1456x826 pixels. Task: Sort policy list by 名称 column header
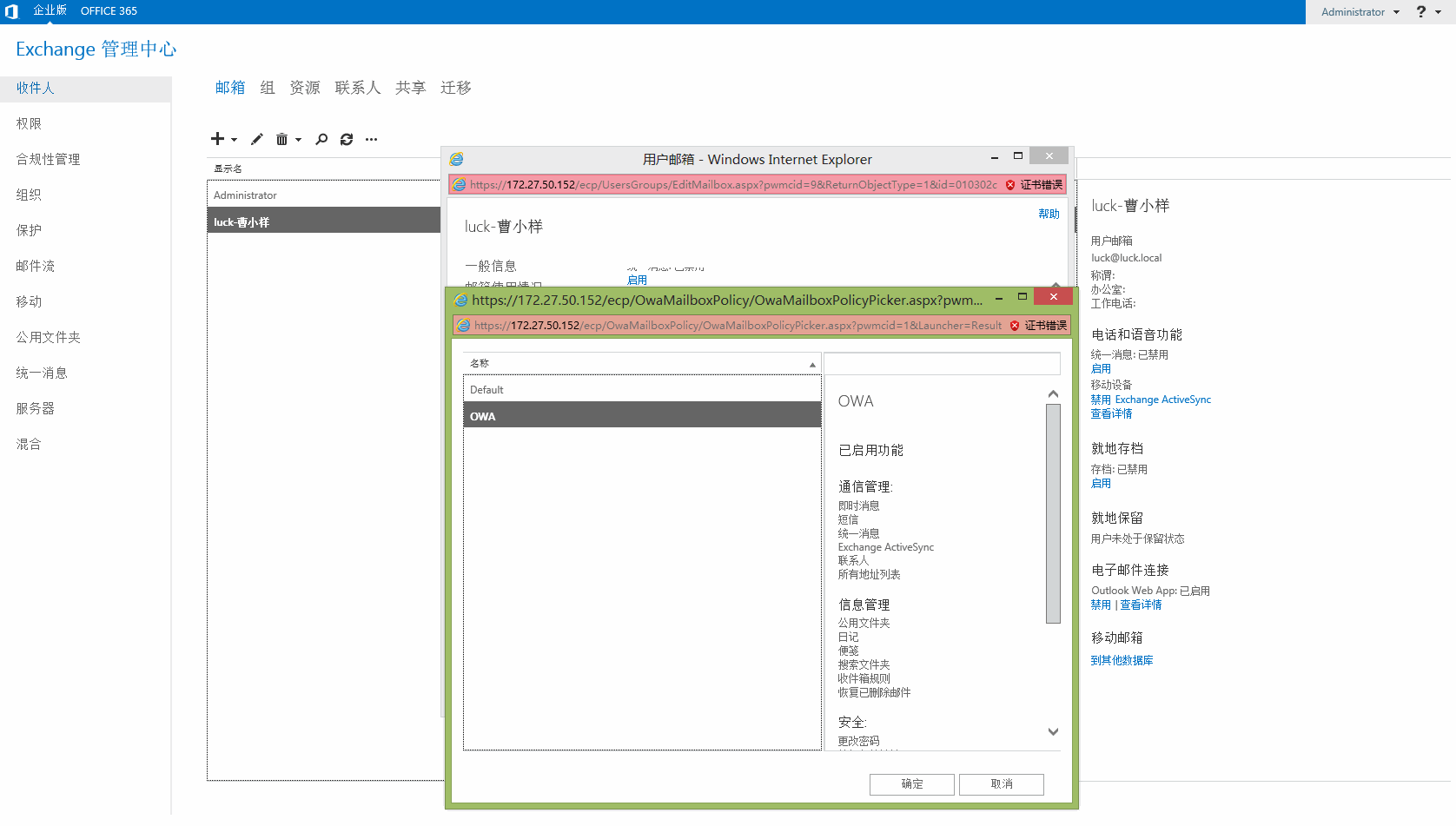642,363
